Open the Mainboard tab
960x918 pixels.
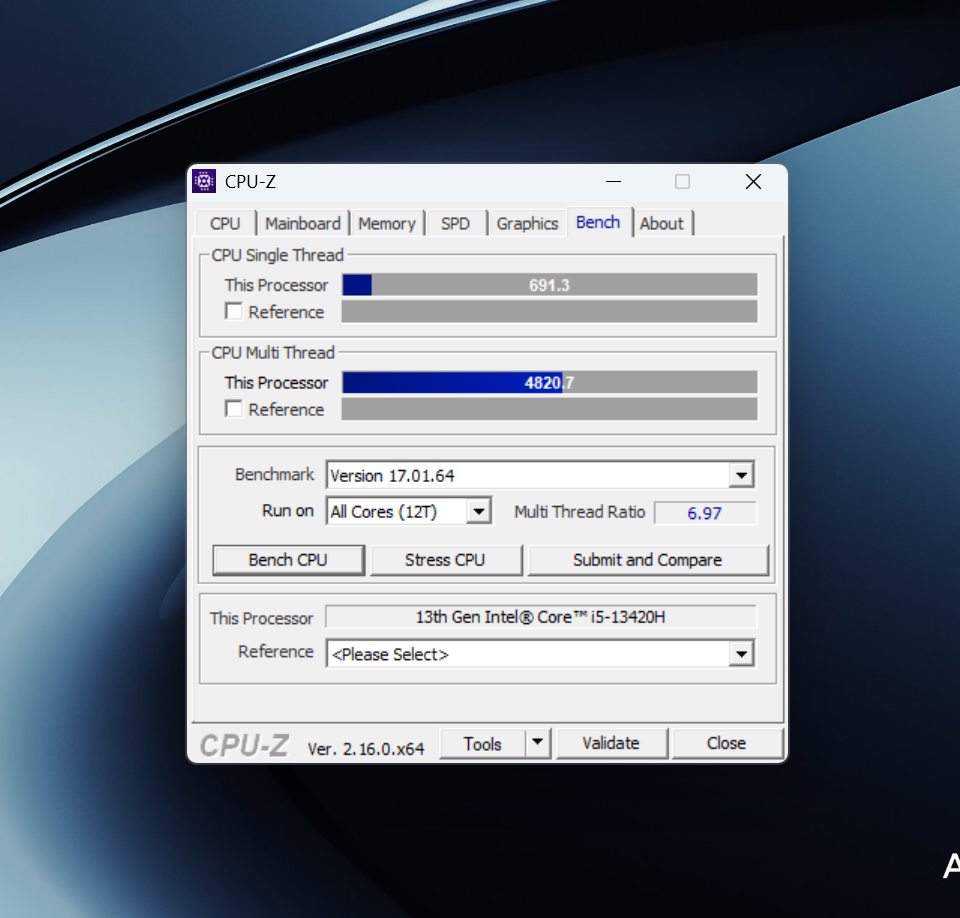click(x=302, y=224)
